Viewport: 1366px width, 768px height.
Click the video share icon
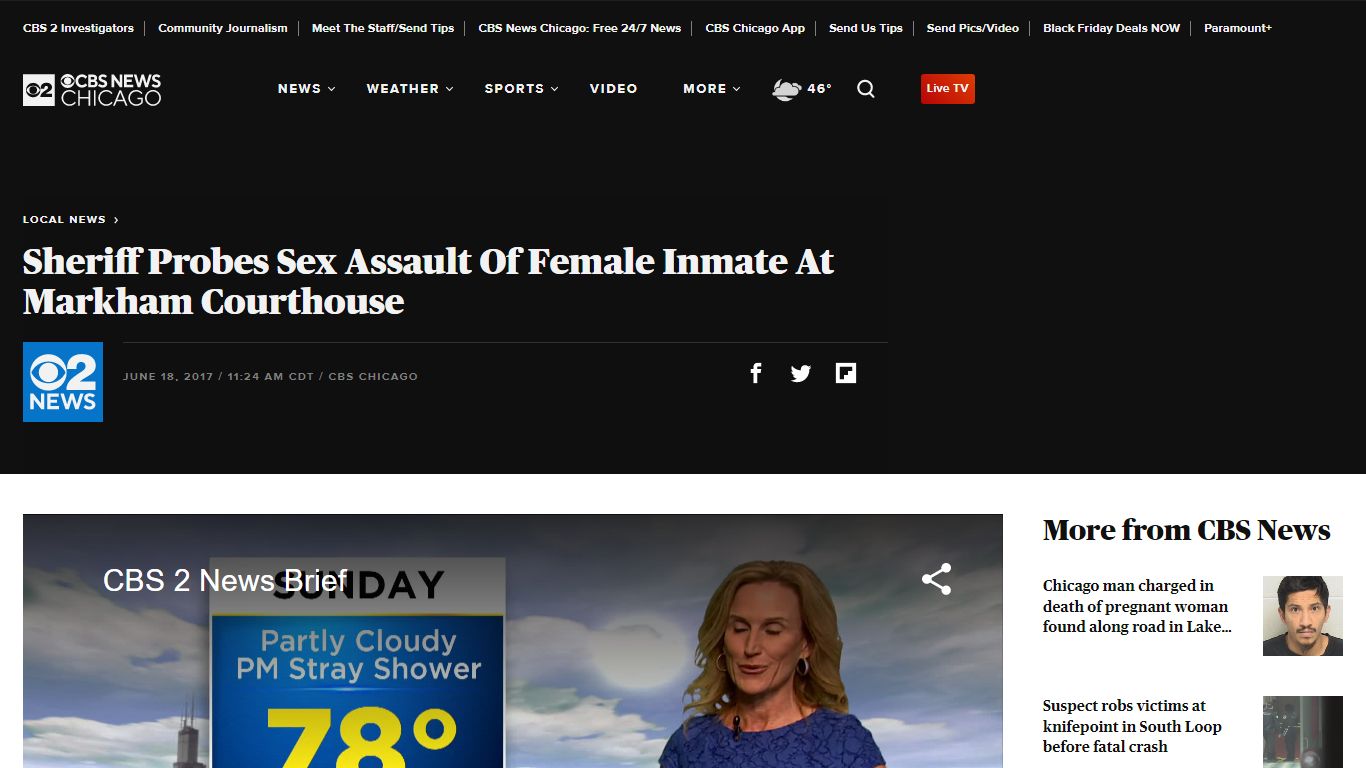click(936, 579)
